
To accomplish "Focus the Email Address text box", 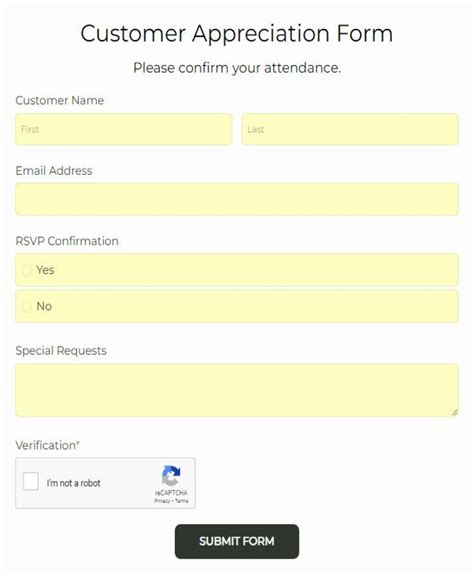I will [x=237, y=199].
